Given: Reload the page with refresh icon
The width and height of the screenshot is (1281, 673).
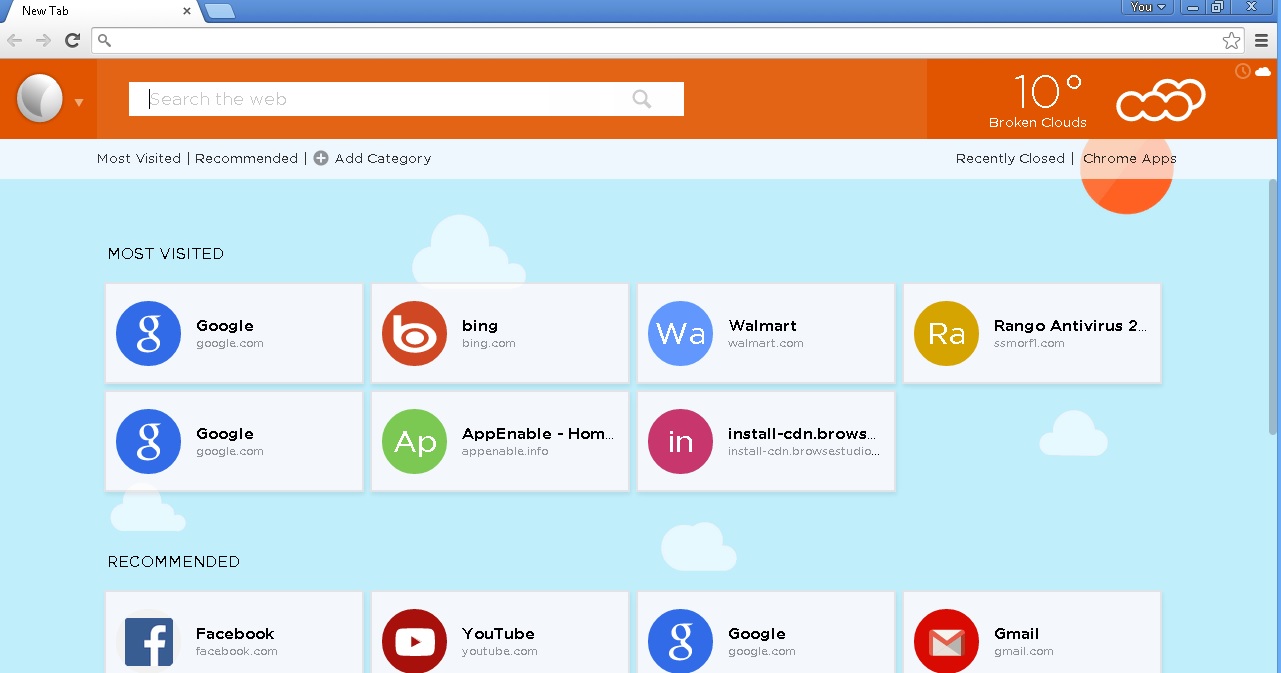Looking at the screenshot, I should (x=72, y=40).
